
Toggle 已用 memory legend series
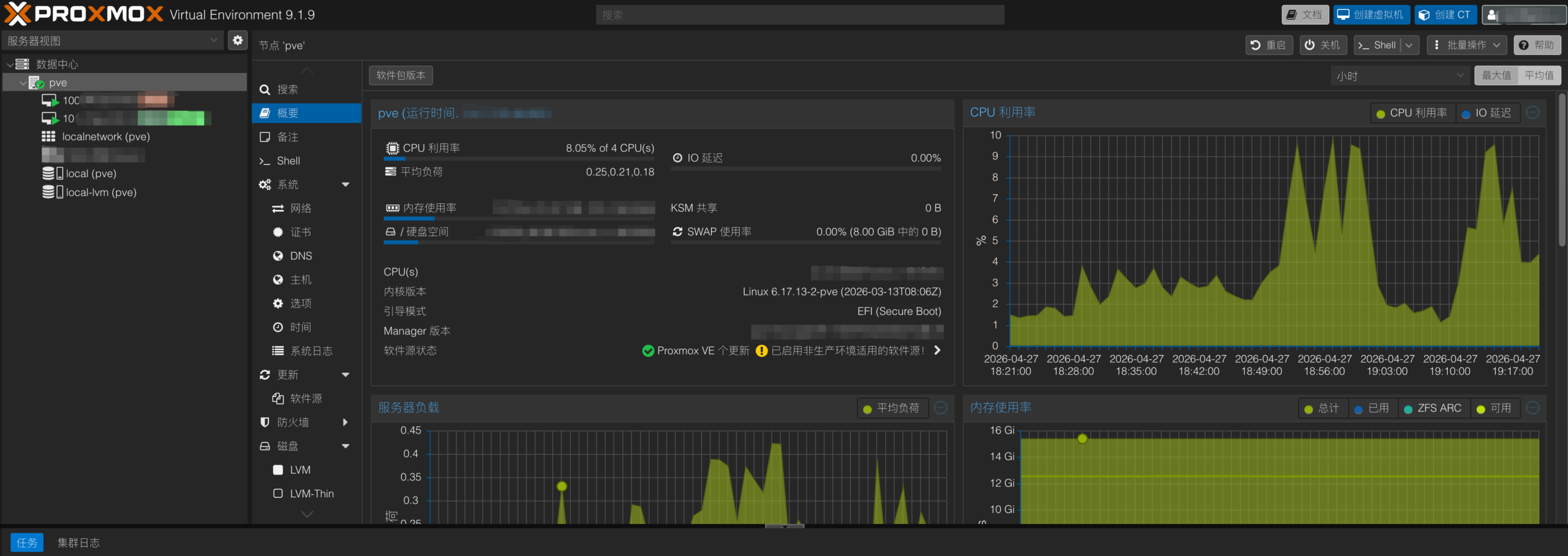(x=1372, y=408)
